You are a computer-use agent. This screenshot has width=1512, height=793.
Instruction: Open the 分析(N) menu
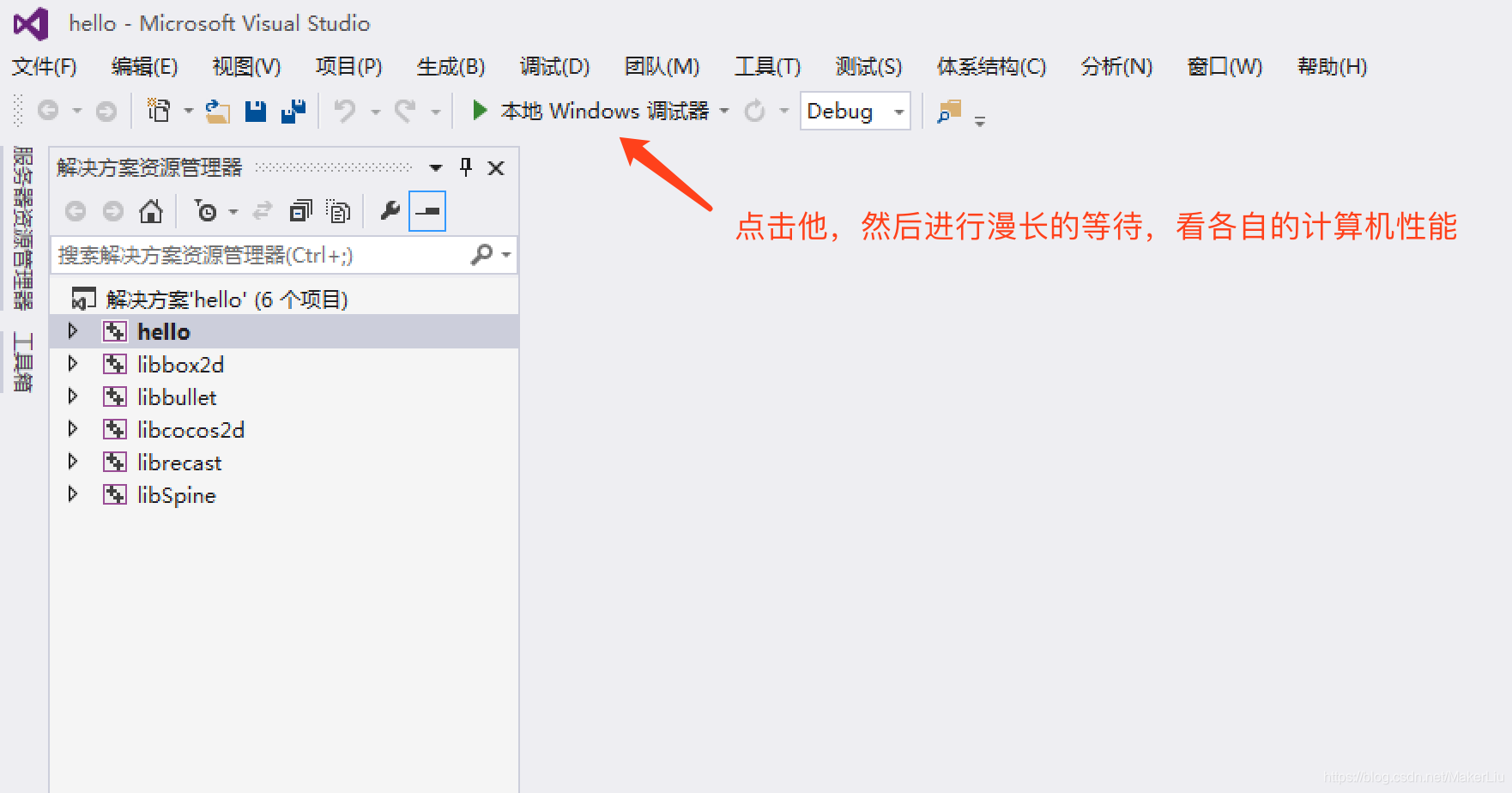[1116, 67]
